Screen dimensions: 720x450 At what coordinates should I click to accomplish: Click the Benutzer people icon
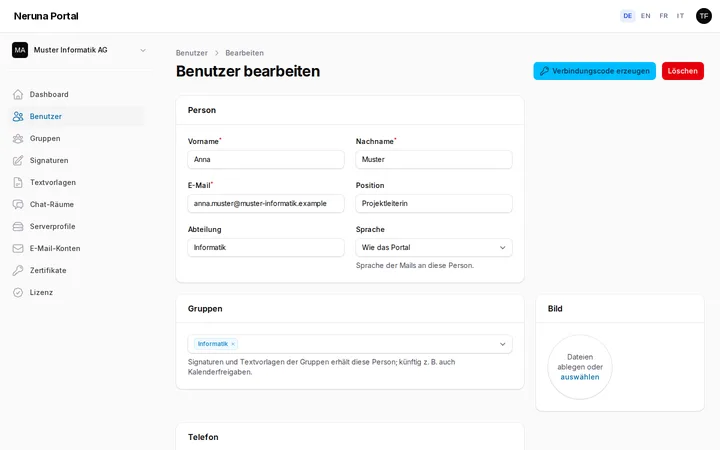[18, 117]
